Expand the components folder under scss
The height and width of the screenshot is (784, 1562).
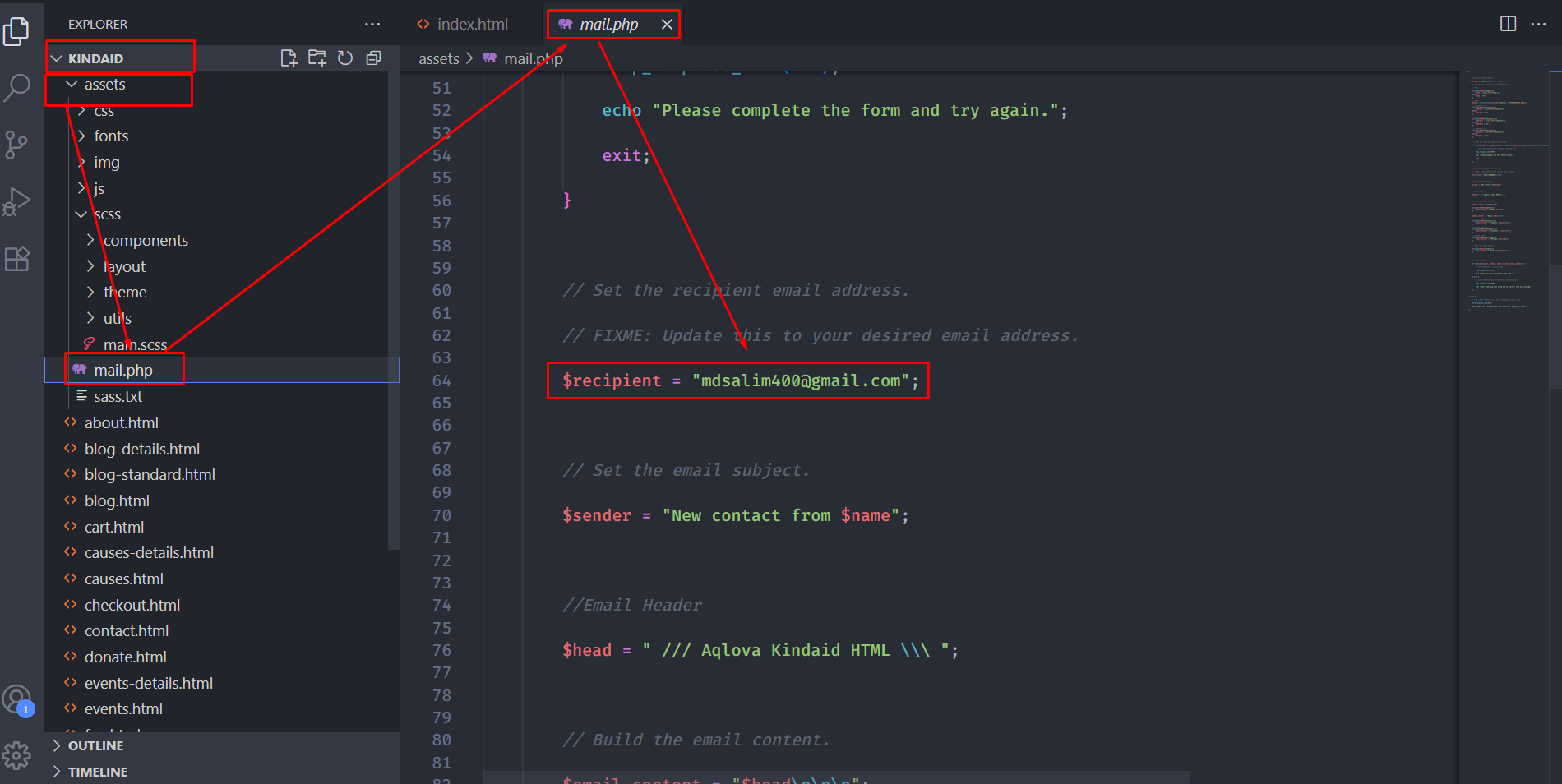point(146,241)
